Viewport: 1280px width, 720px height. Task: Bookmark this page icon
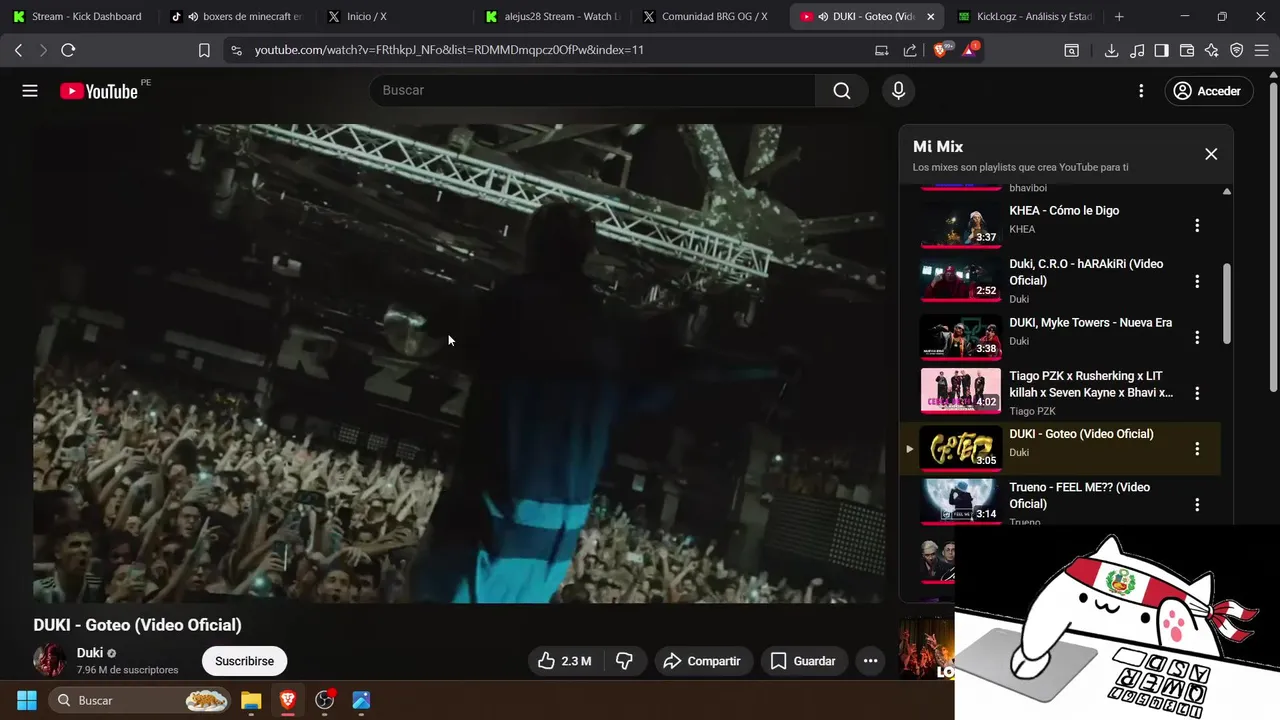[x=204, y=50]
